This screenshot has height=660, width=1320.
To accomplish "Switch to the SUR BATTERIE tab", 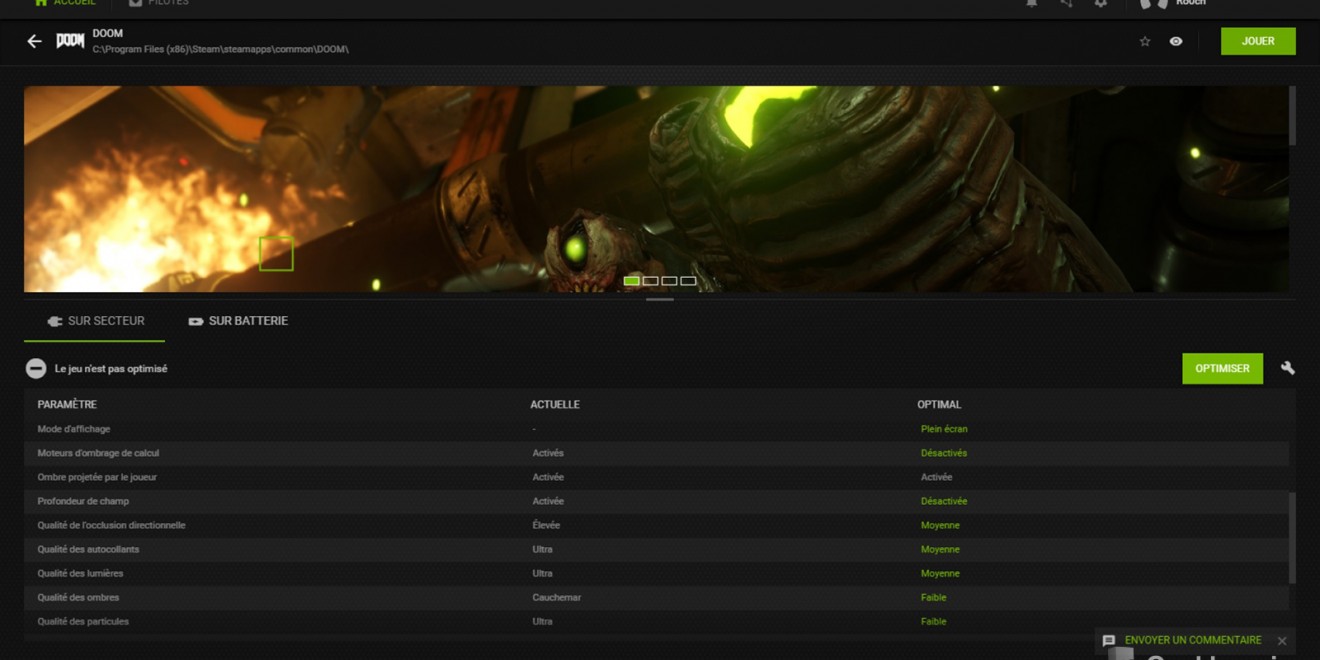I will [238, 321].
